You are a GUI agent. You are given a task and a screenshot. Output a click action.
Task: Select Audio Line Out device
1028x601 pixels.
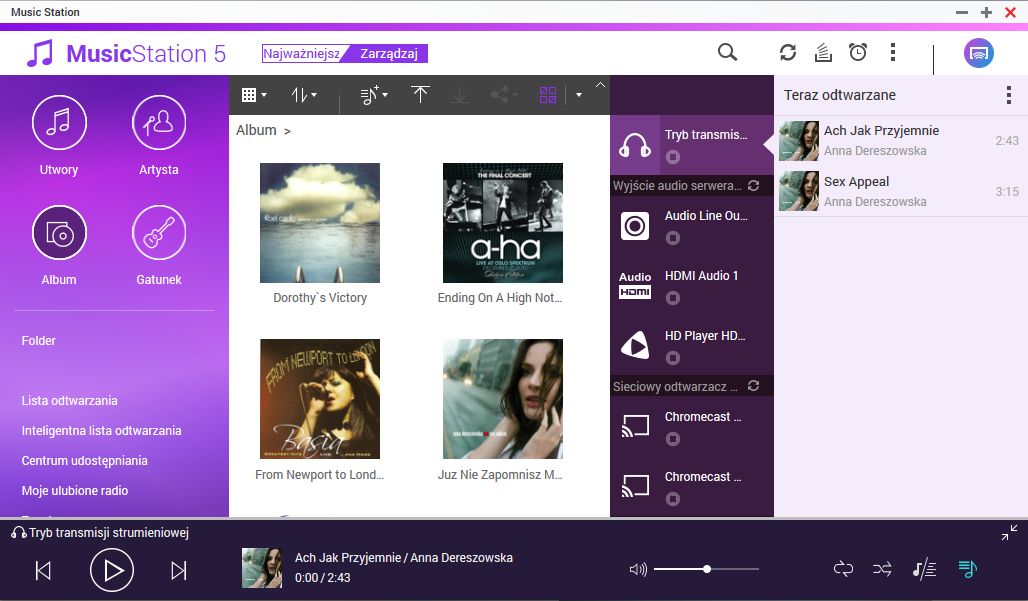coord(692,226)
